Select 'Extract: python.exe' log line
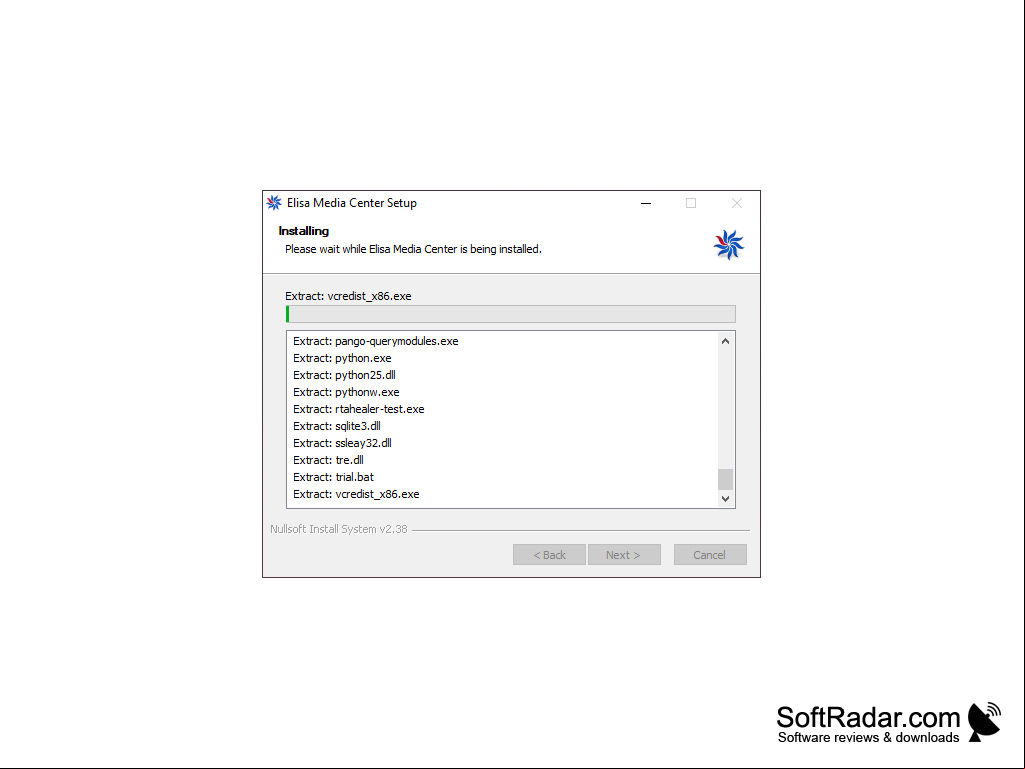The image size is (1025, 769). point(342,358)
